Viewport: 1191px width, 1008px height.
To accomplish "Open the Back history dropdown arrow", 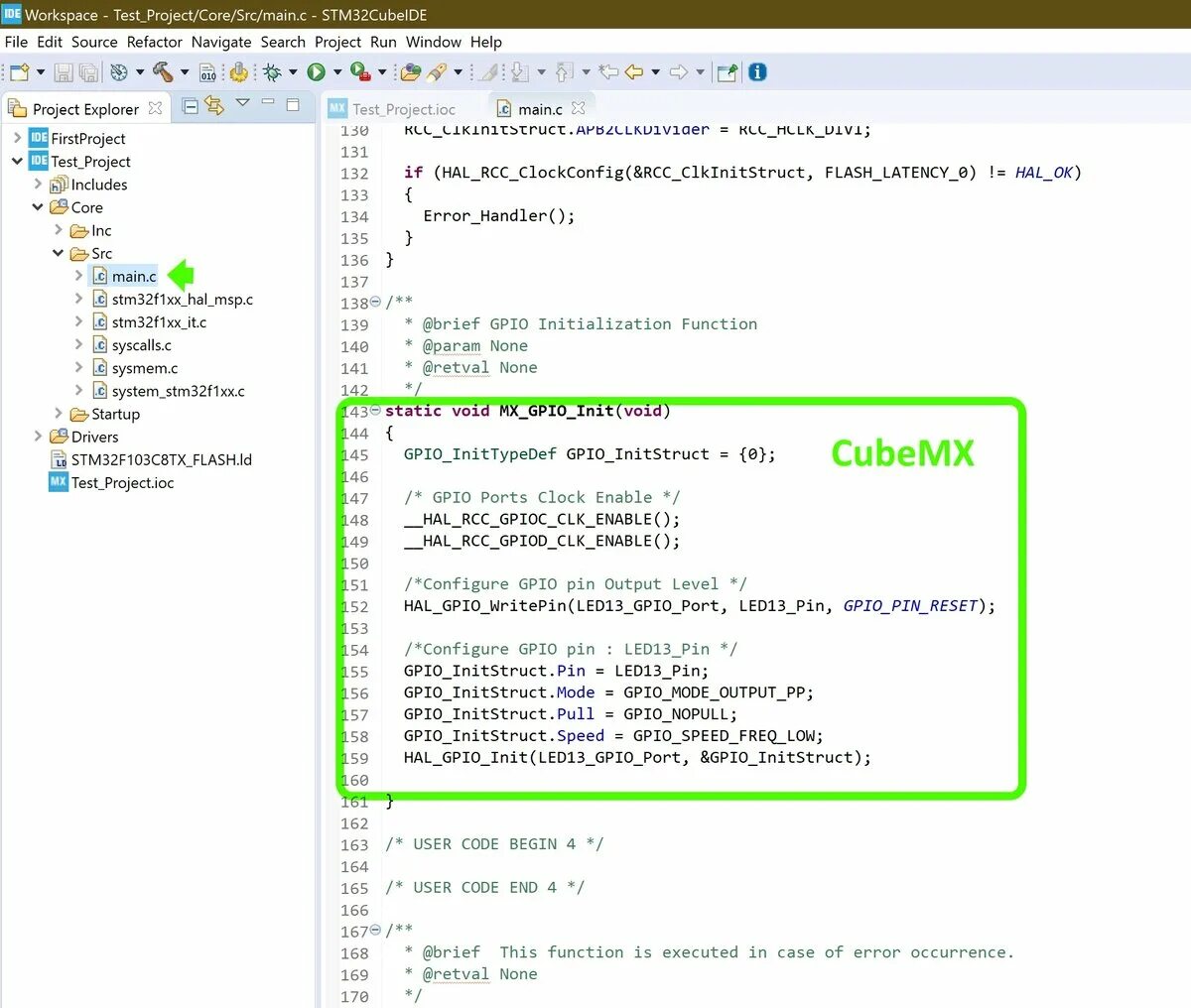I will (x=655, y=72).
